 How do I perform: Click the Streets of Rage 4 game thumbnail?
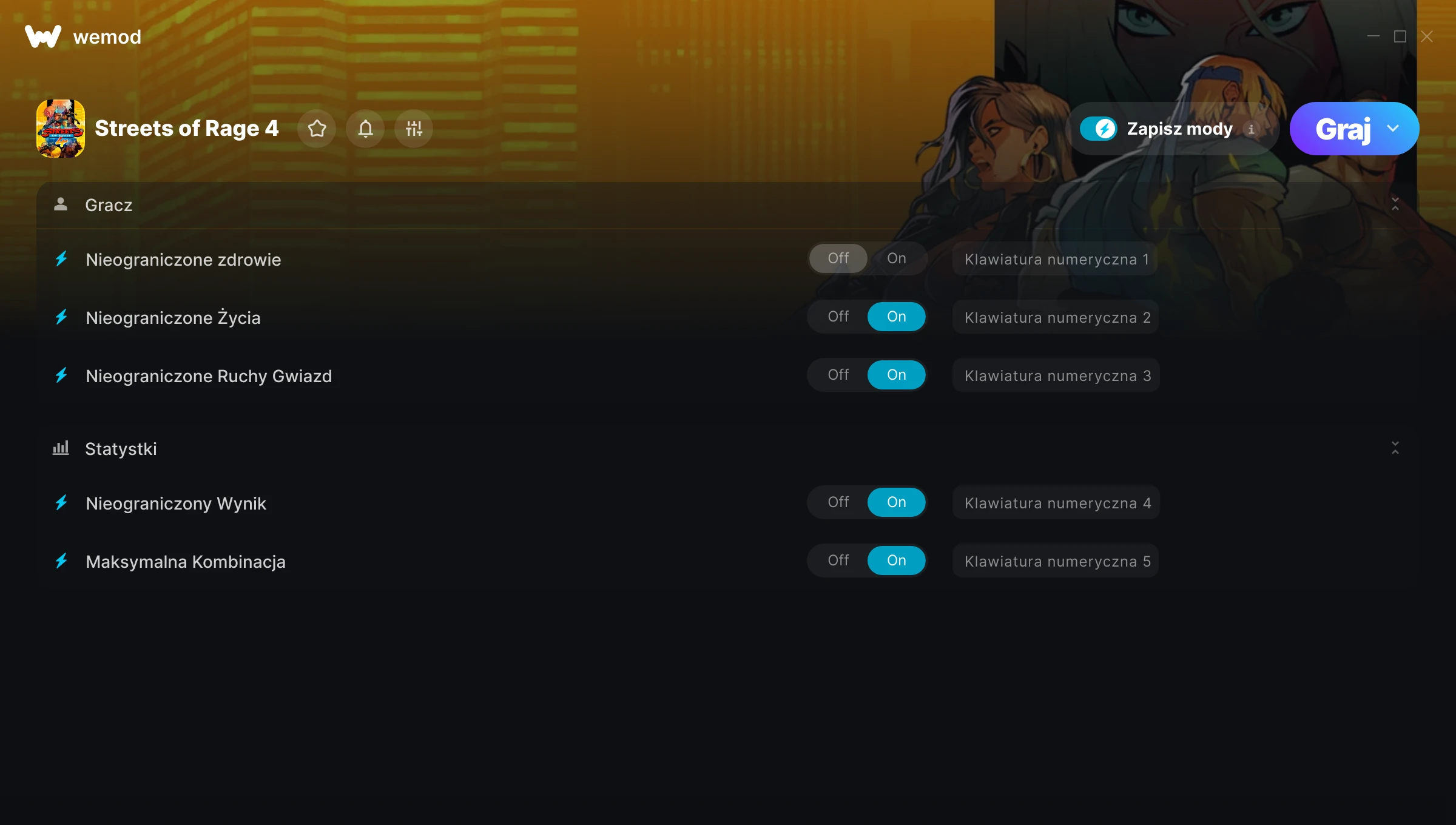pos(61,129)
